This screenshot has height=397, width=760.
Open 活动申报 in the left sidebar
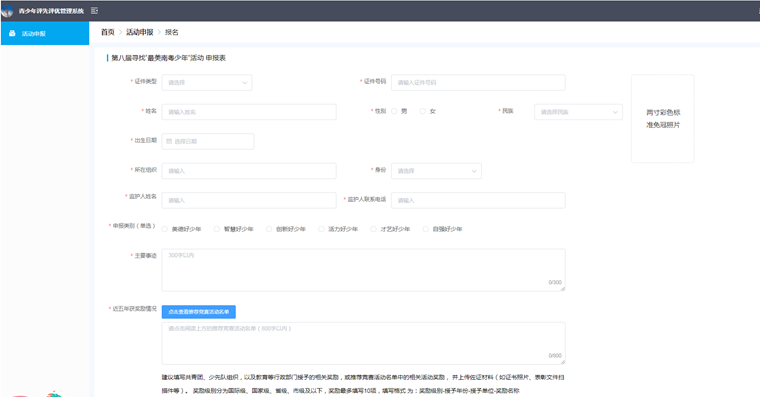point(45,33)
